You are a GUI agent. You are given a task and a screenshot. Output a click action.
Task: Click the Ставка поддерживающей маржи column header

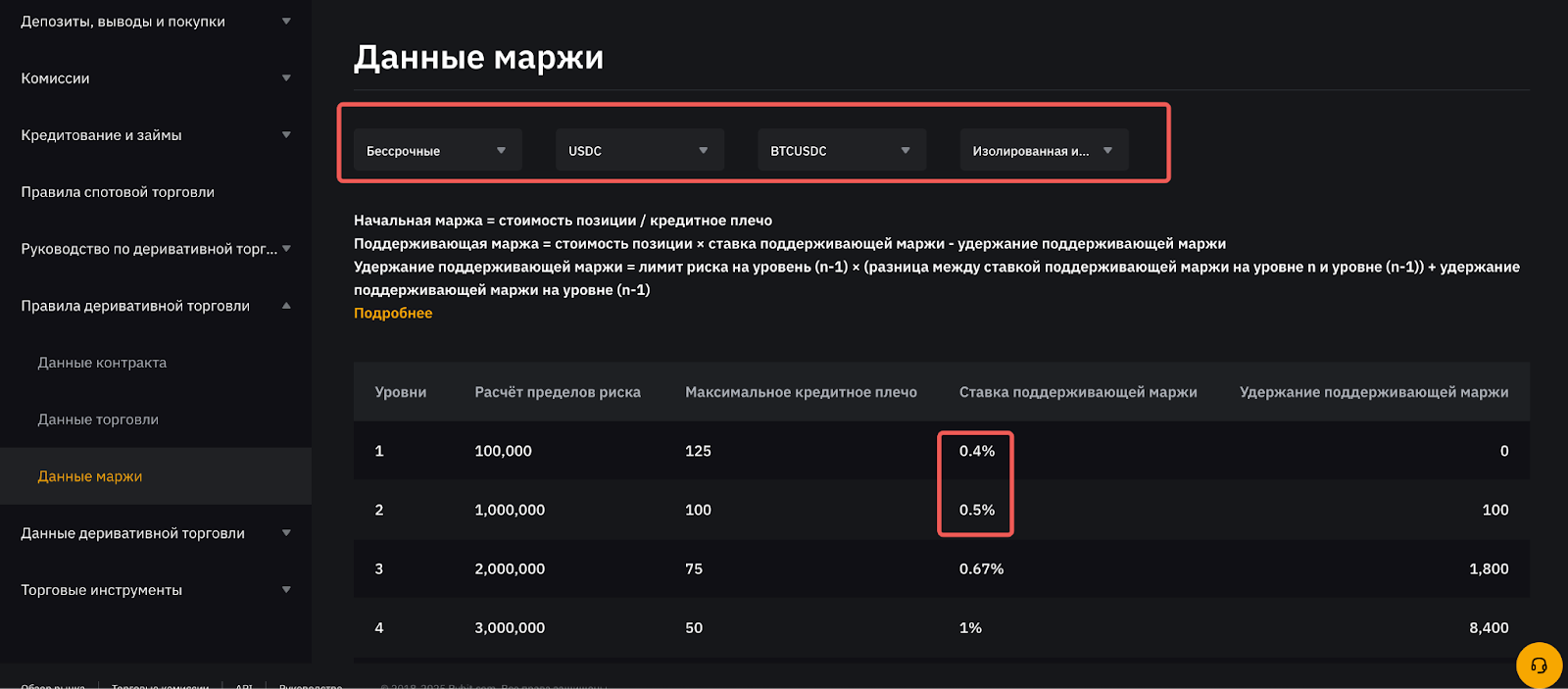coord(1078,392)
